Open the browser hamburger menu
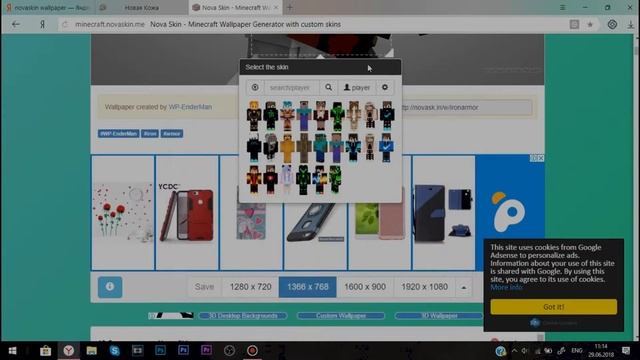 click(562, 7)
